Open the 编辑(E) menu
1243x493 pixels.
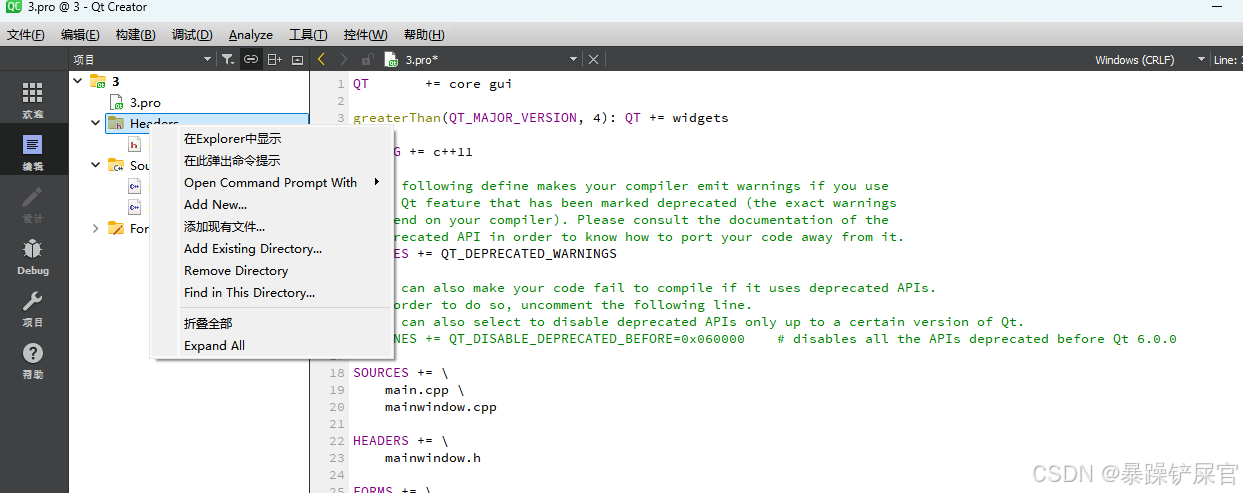tap(80, 35)
